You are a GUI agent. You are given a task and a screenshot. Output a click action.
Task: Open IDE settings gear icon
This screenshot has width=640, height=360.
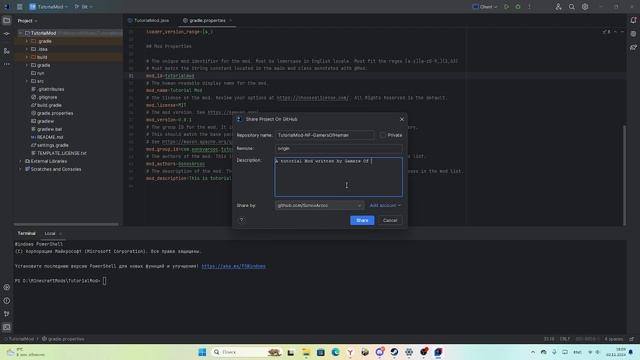(x=585, y=7)
